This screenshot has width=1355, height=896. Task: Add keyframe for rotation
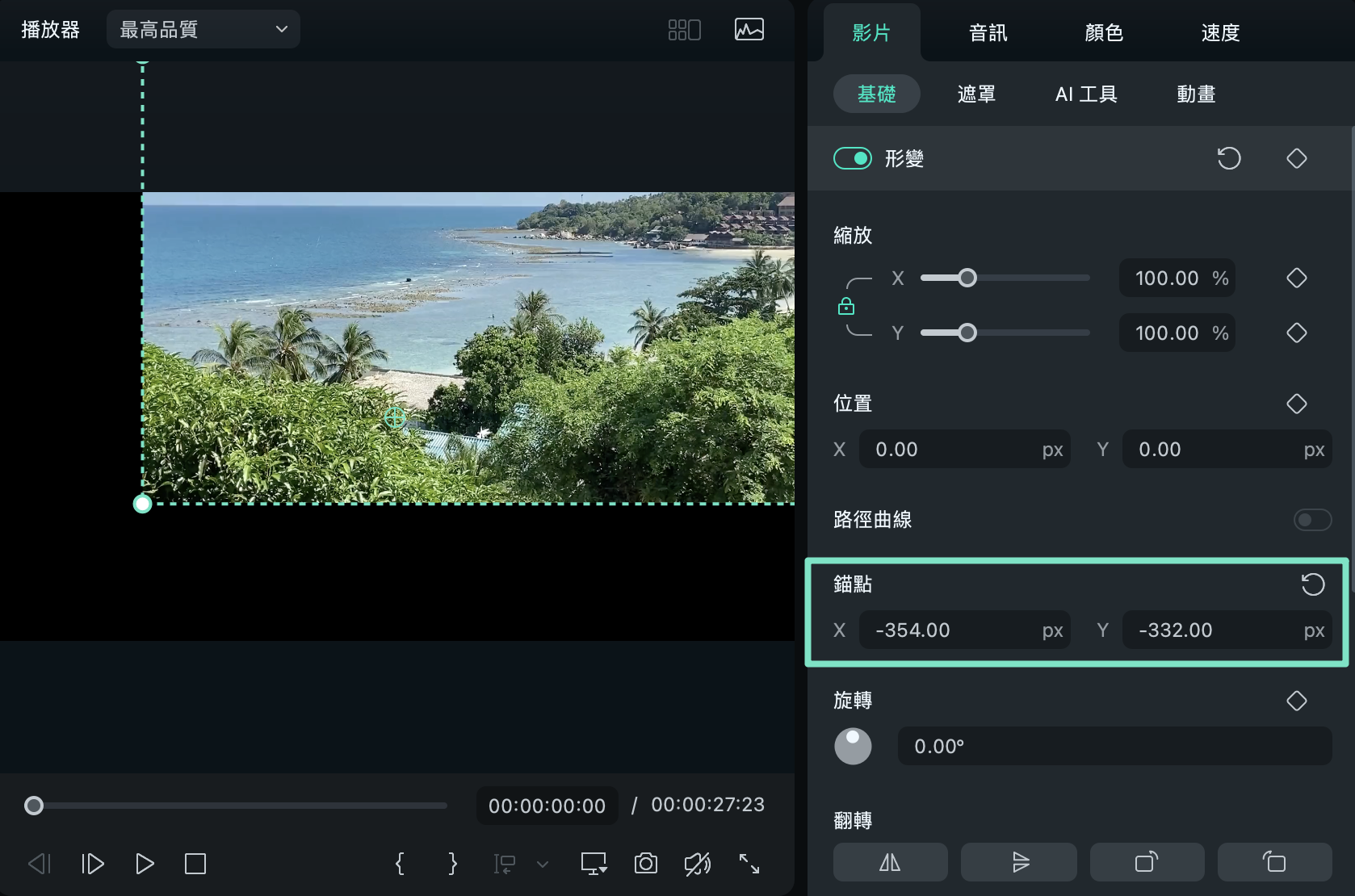point(1296,701)
